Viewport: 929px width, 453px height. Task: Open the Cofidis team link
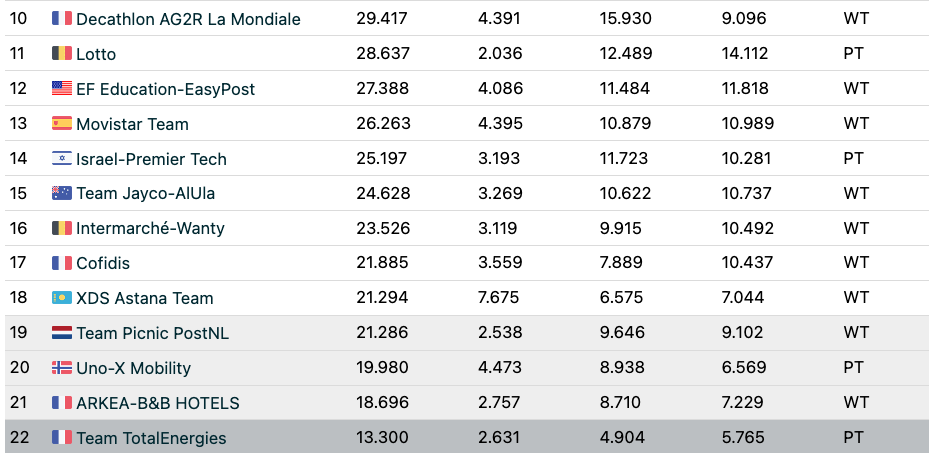[x=103, y=263]
